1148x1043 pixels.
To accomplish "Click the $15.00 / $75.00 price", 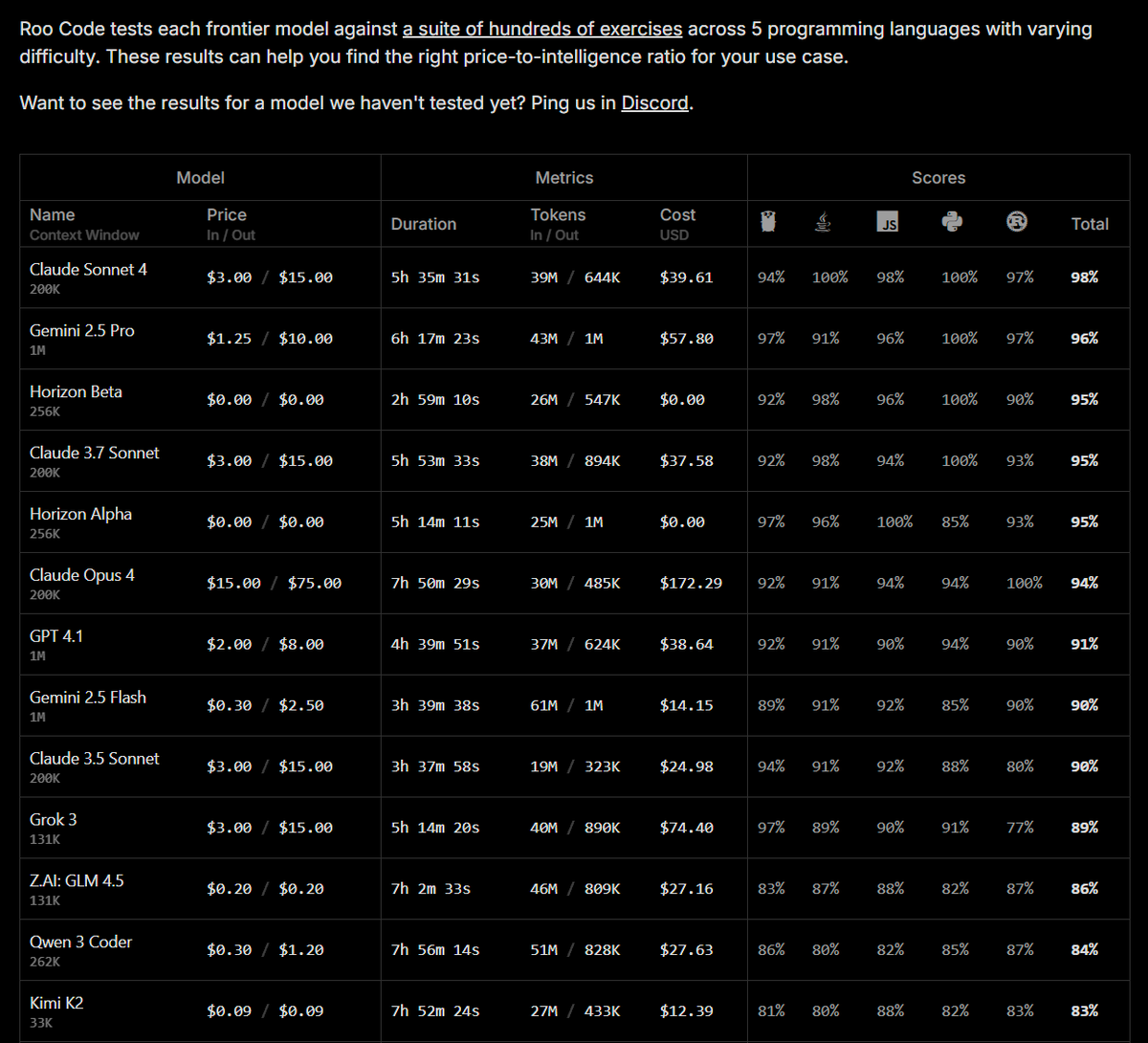I will [x=274, y=583].
